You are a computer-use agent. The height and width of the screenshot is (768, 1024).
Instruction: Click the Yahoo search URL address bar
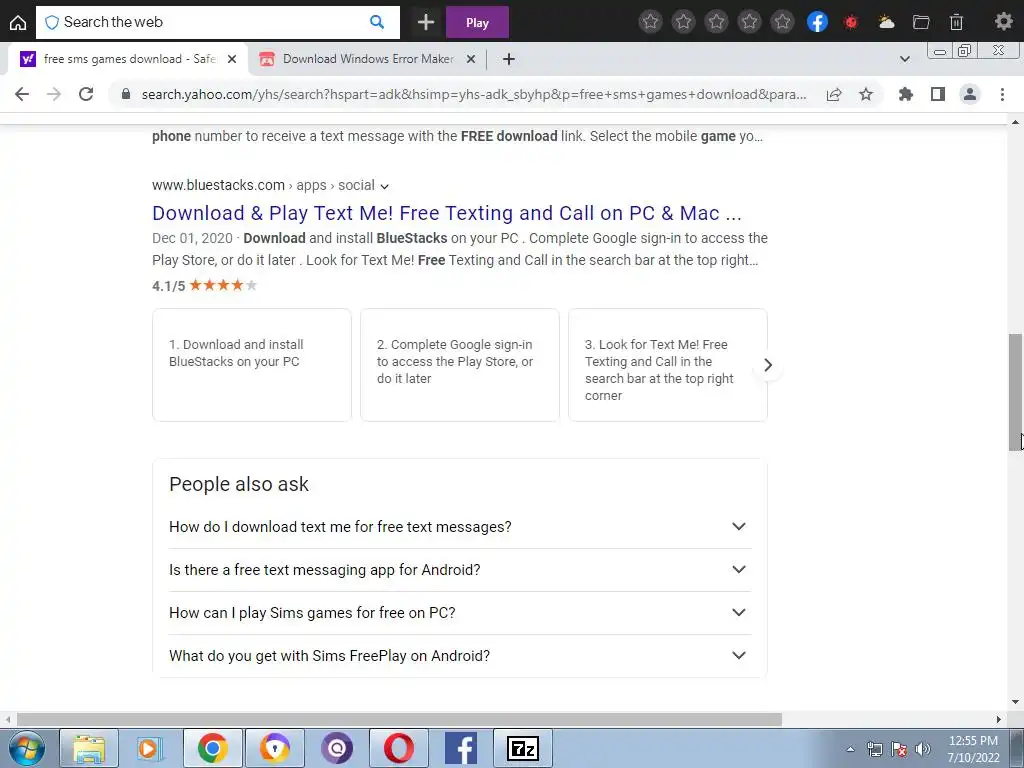(x=473, y=94)
